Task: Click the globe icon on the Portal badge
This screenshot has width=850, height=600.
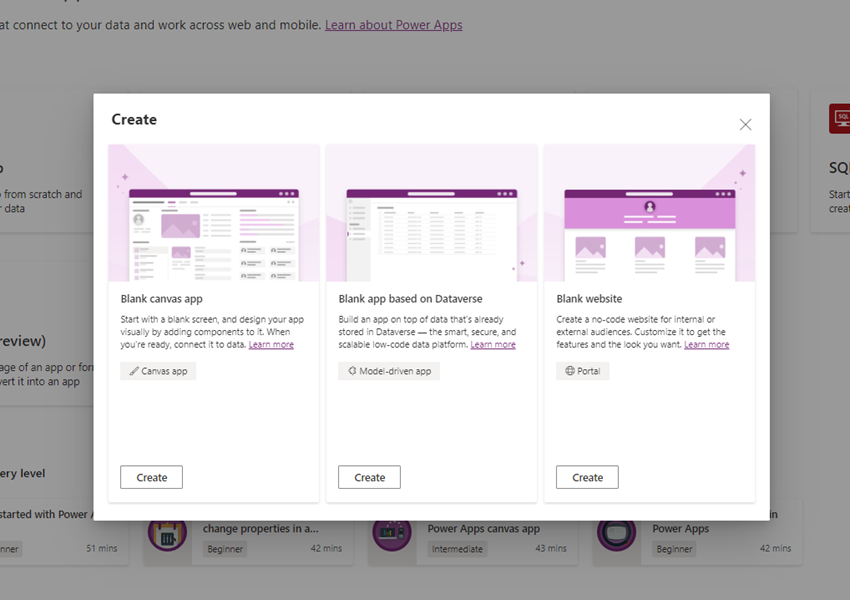Action: 568,370
